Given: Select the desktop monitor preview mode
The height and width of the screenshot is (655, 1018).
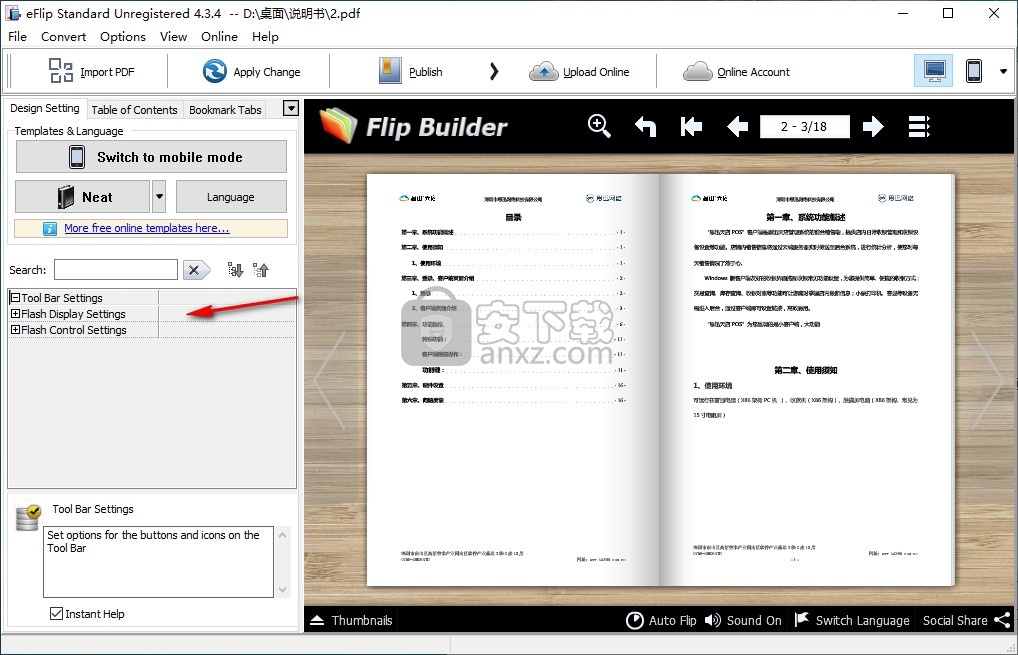Looking at the screenshot, I should pos(934,71).
